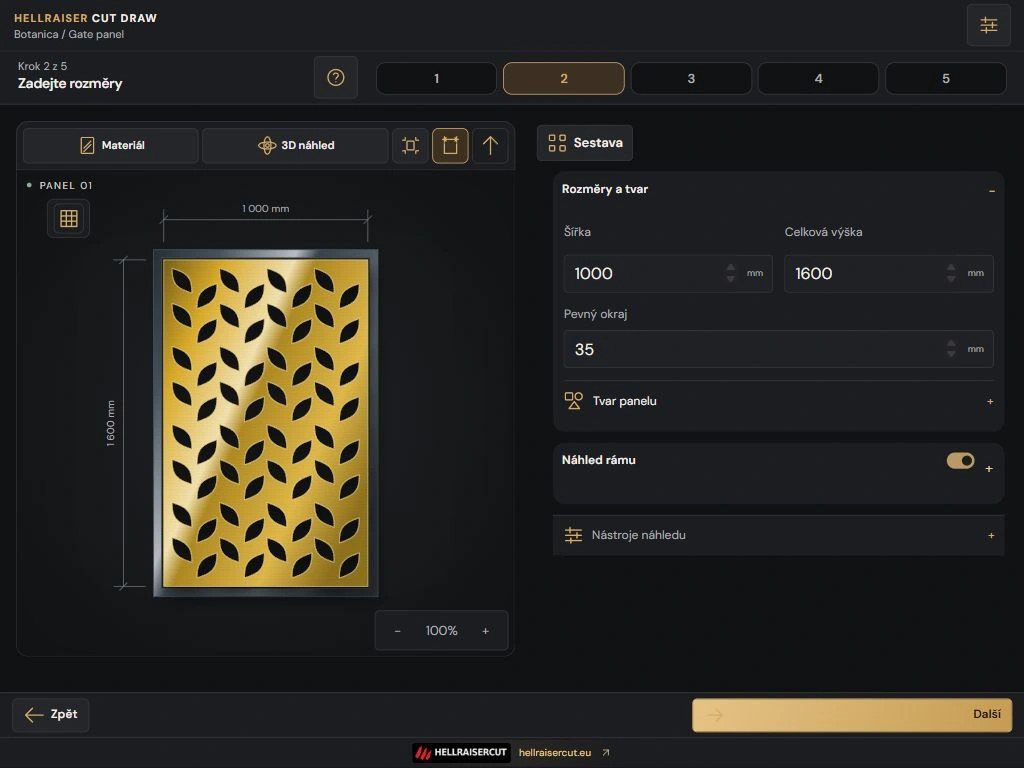Click the Šířka input field
Screen dimensions: 1024x768
pos(667,274)
